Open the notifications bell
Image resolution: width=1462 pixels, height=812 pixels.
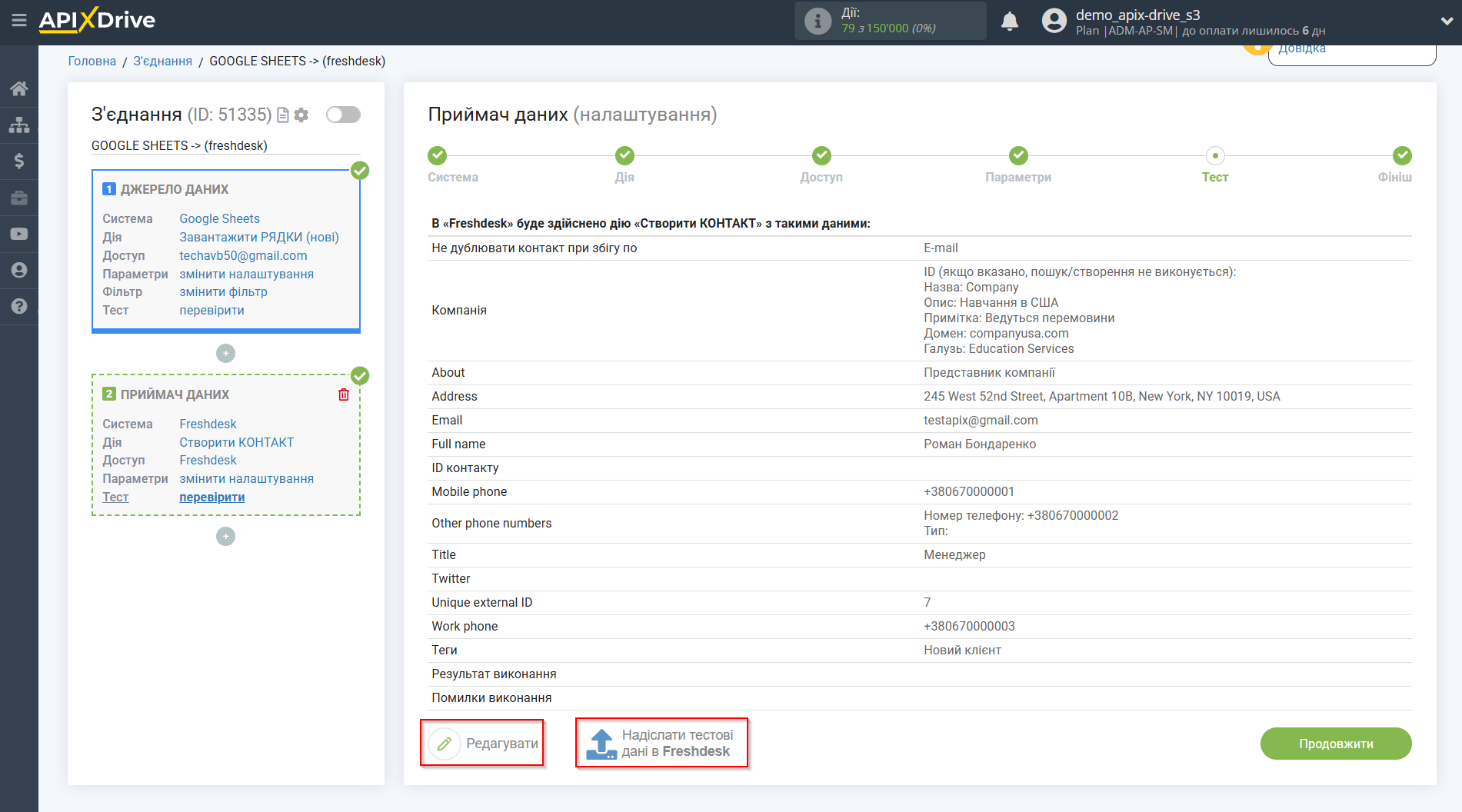click(x=1010, y=21)
